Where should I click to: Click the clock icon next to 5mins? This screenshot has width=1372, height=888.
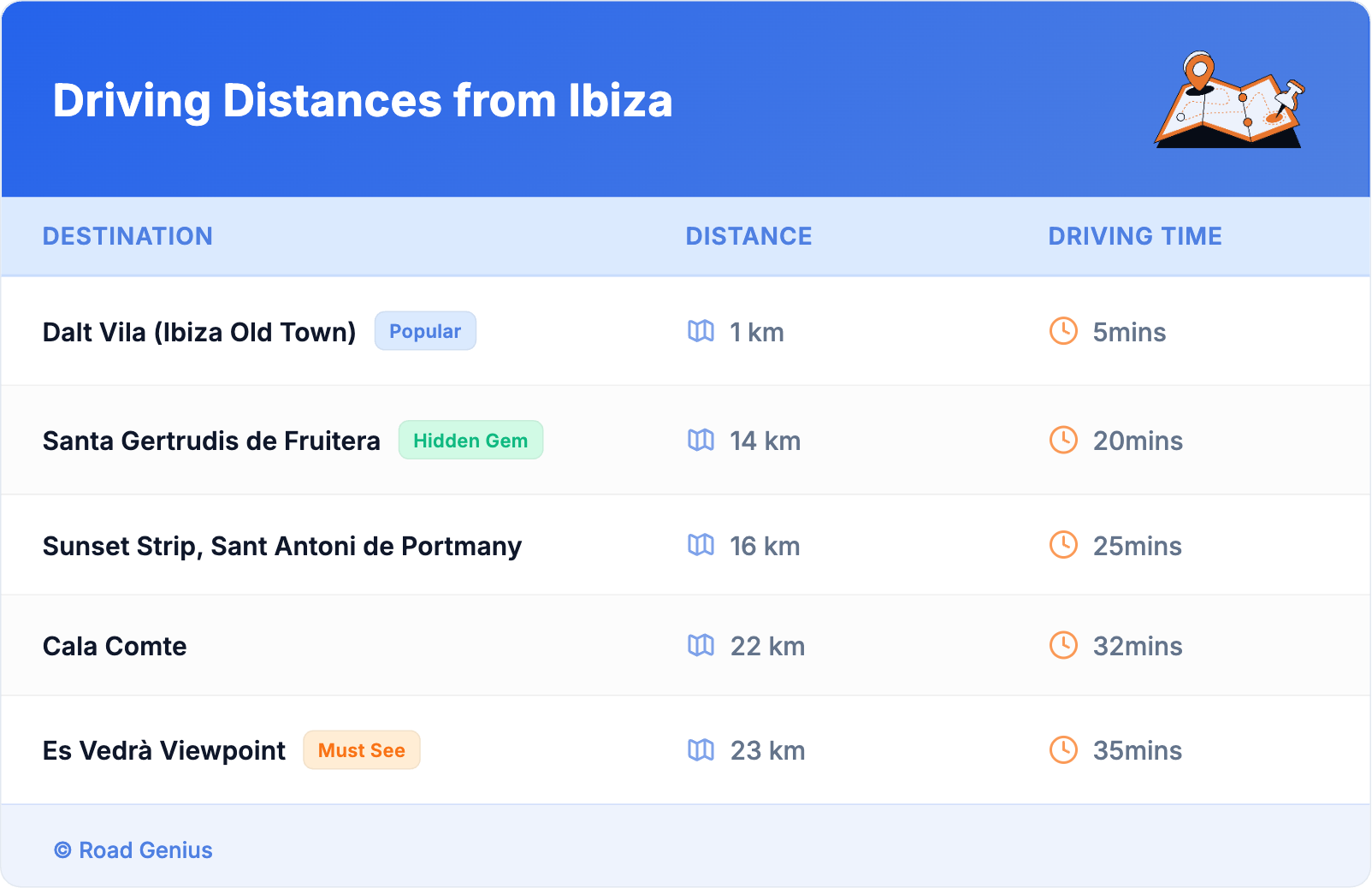point(1063,331)
